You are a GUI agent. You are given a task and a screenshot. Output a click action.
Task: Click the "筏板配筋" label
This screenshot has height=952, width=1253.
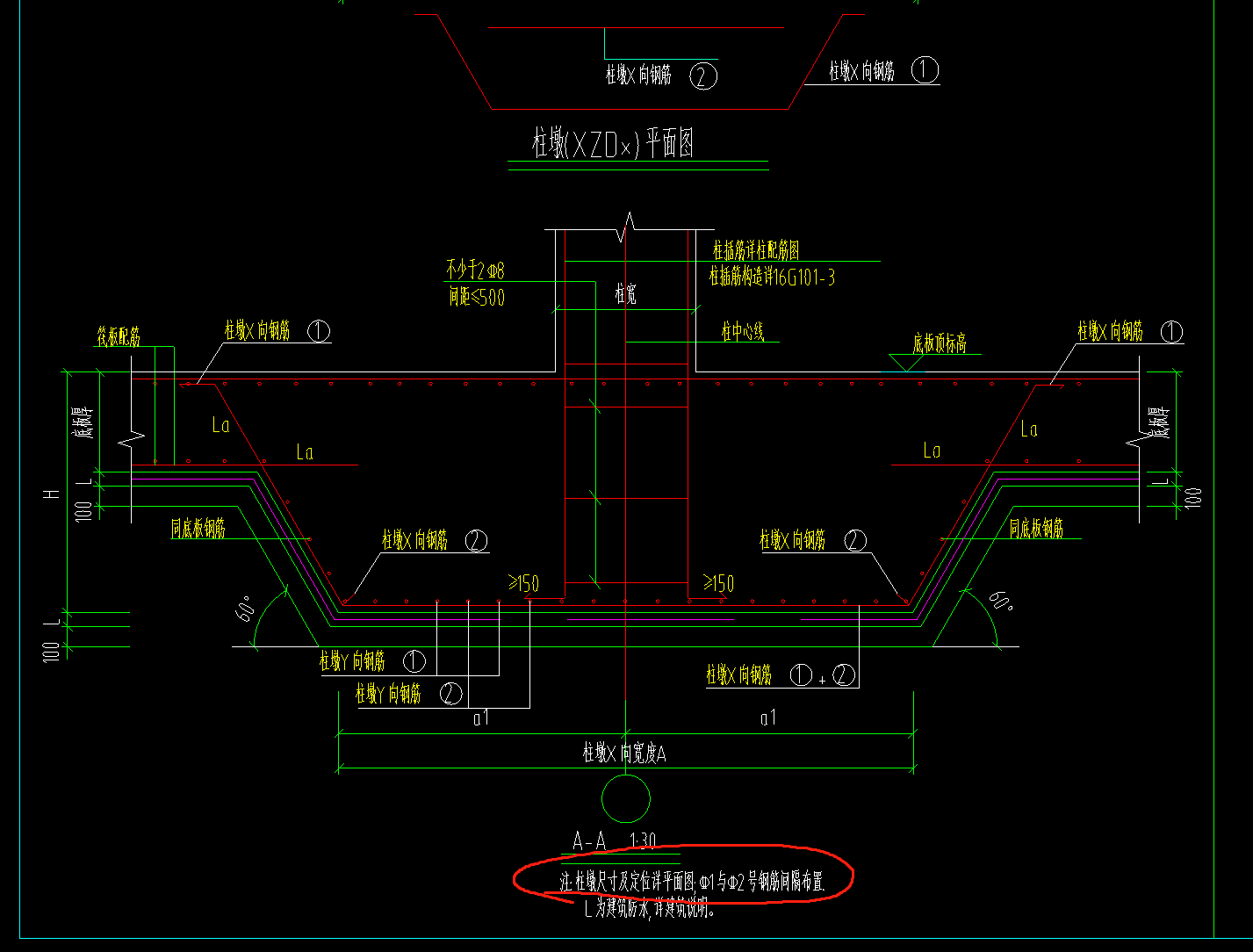(x=119, y=336)
